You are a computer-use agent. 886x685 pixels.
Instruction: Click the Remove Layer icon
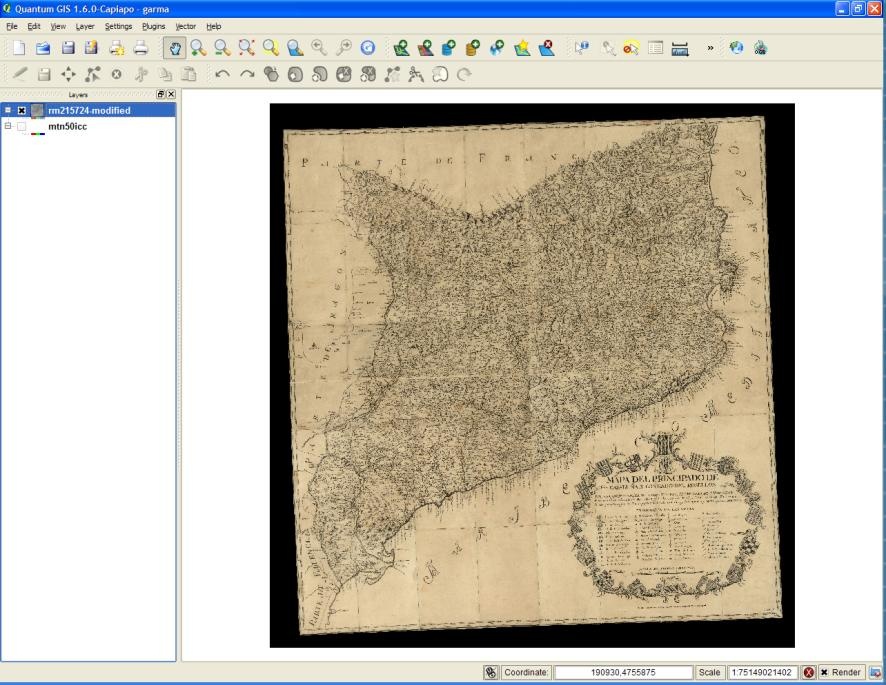(546, 48)
